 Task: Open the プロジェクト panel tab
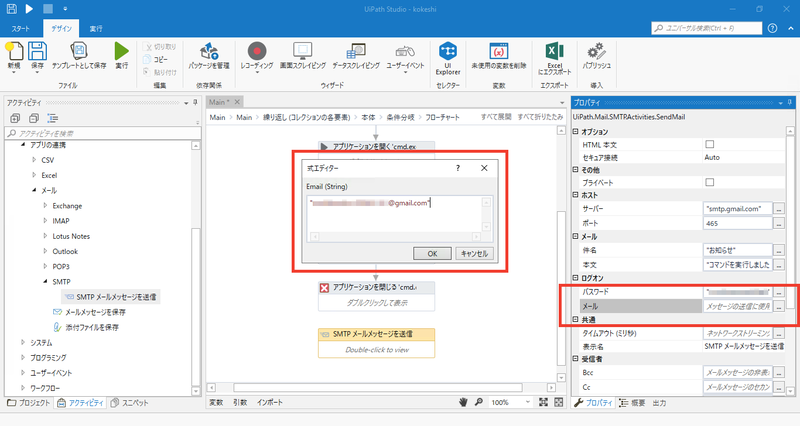[x=29, y=403]
